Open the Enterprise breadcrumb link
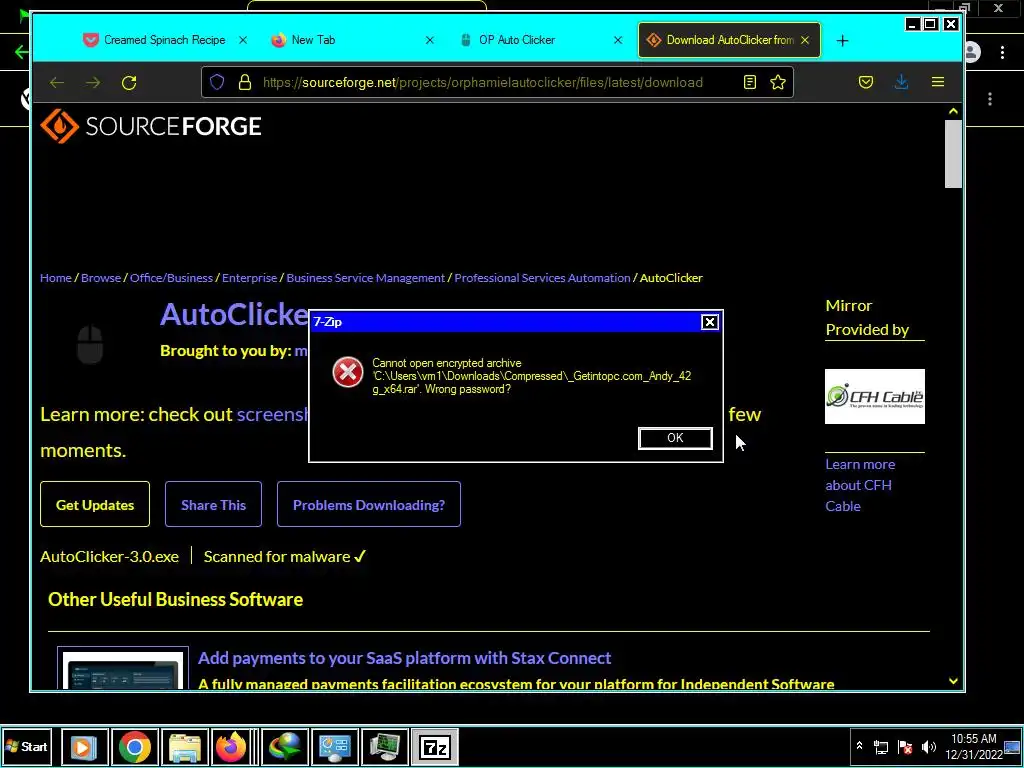 coord(249,278)
